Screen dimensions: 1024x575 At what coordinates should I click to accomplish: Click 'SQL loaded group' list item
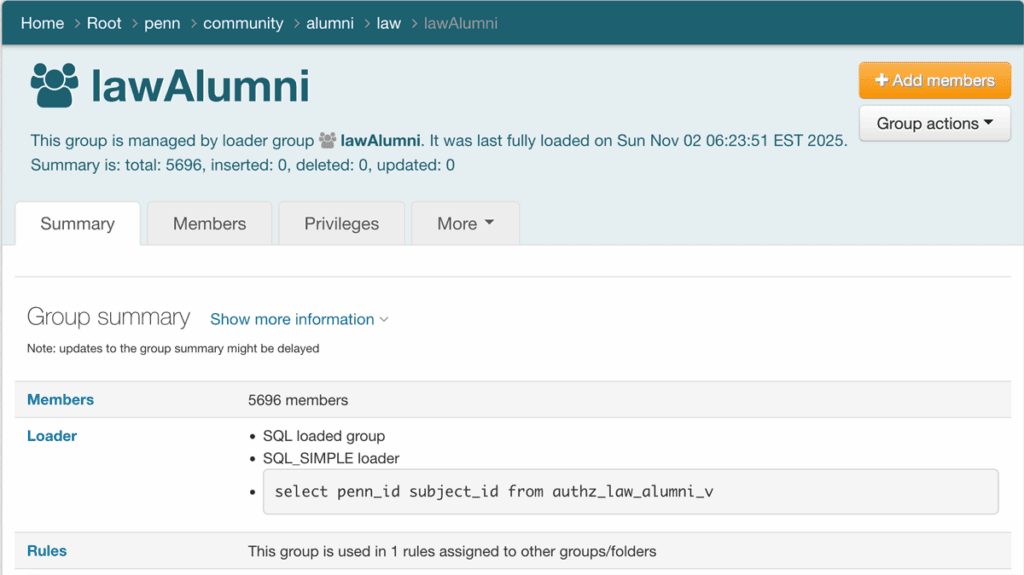[x=324, y=436]
